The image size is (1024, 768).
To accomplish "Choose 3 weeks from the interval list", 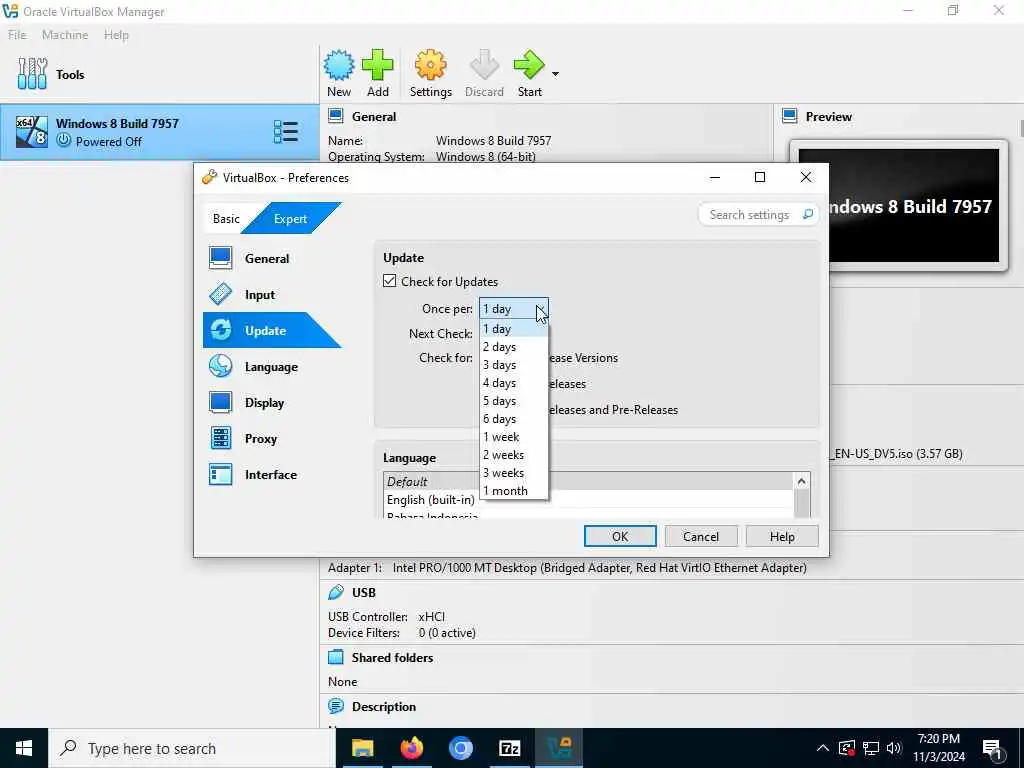I will tap(514, 472).
